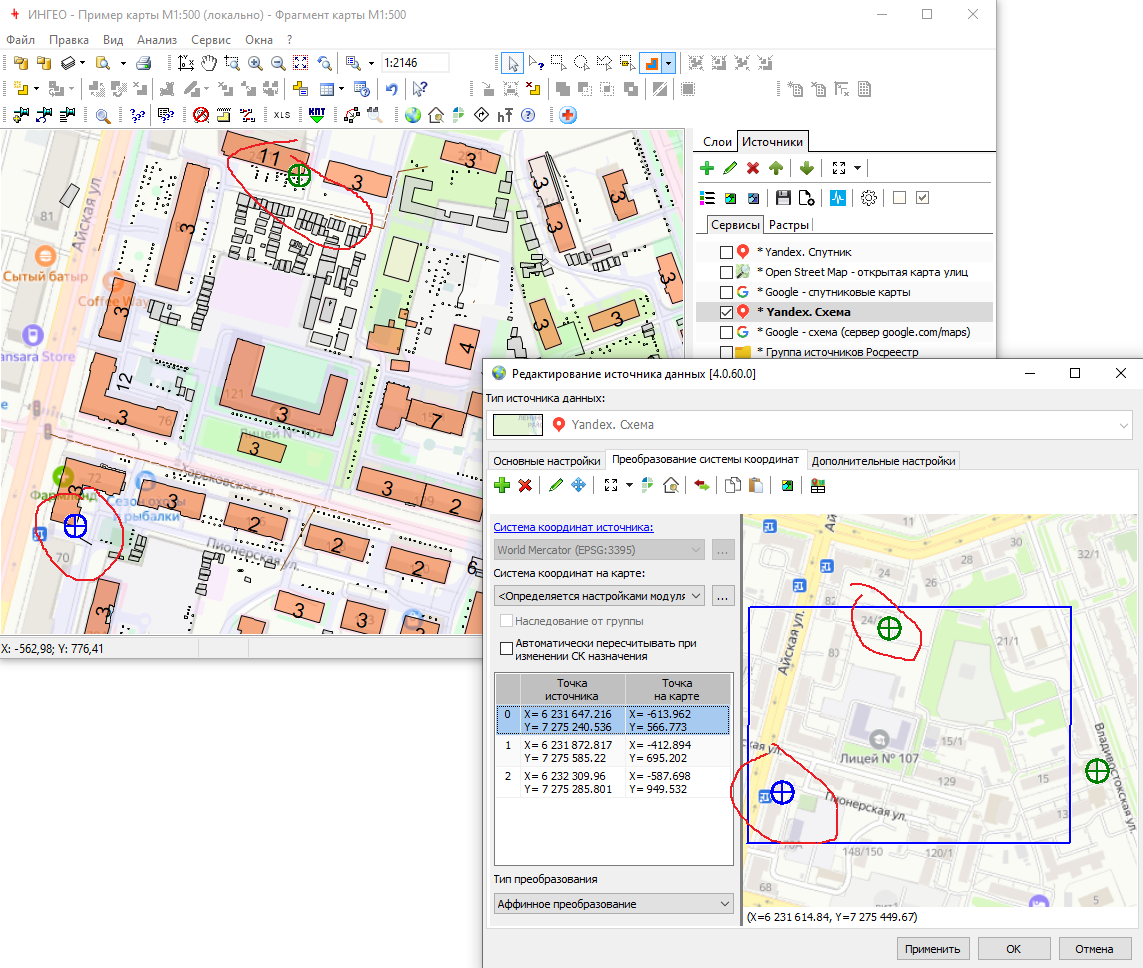
Task: Click the OK button in dialog
Action: tap(1013, 949)
